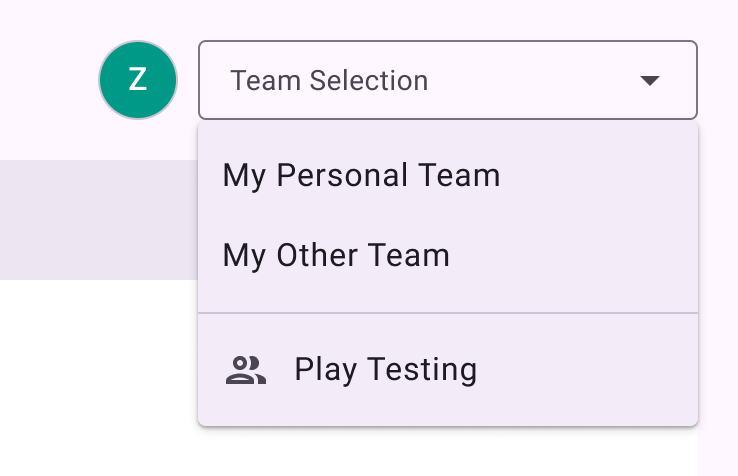The image size is (738, 476).
Task: Click the word Personal in first option
Action: point(342,175)
